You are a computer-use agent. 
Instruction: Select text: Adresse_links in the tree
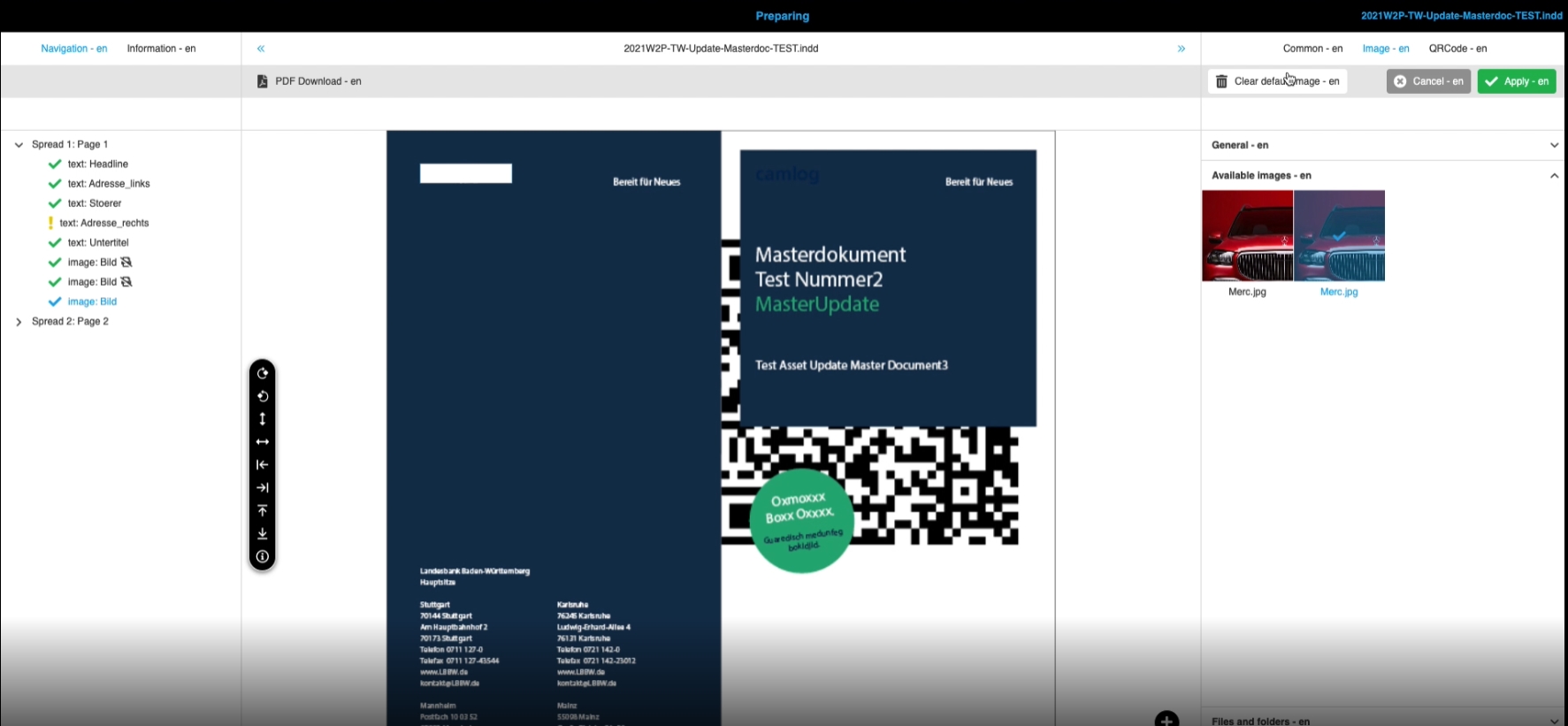pos(109,184)
